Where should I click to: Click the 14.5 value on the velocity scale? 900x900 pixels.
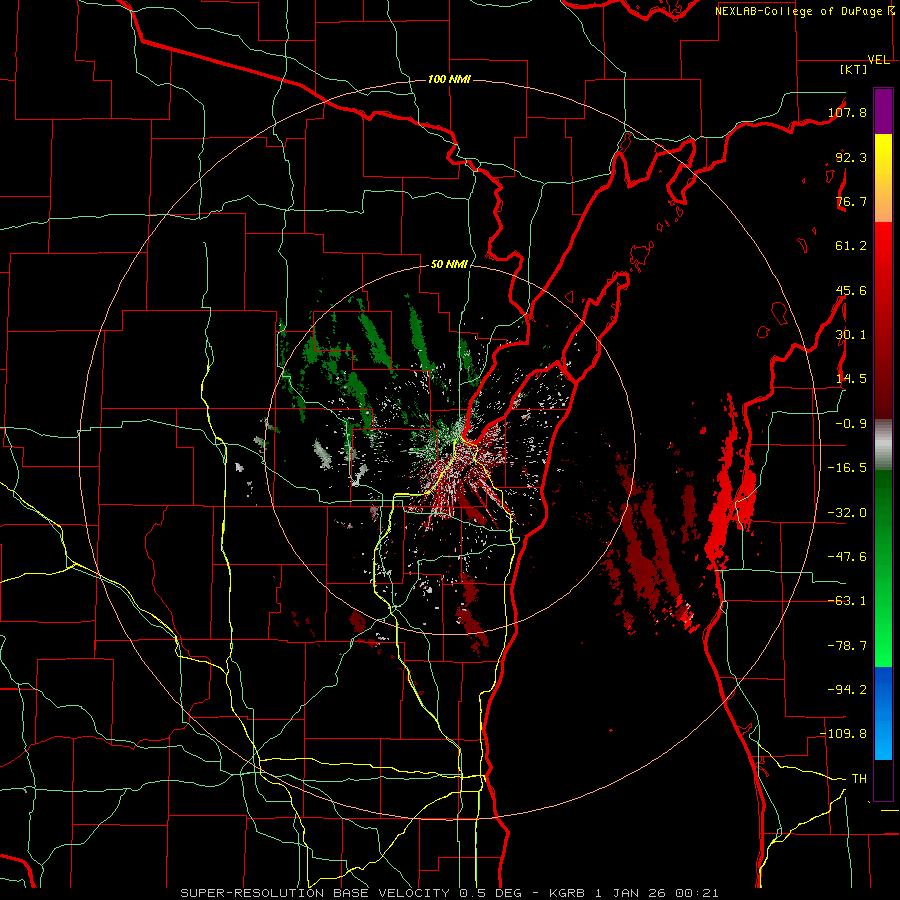coord(851,379)
